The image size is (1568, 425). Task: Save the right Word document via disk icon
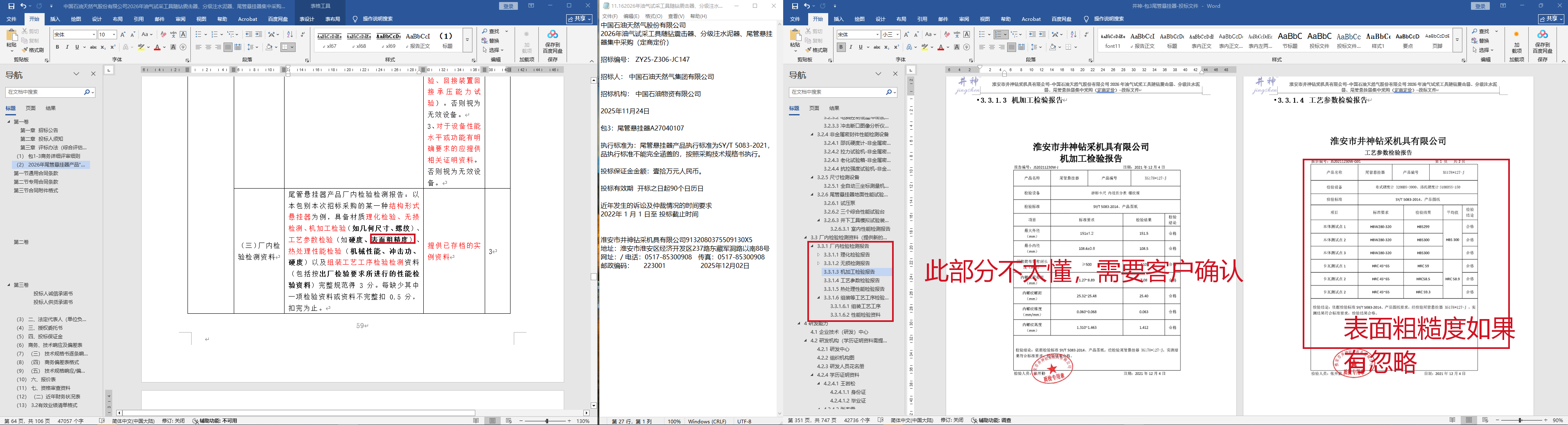[795, 6]
